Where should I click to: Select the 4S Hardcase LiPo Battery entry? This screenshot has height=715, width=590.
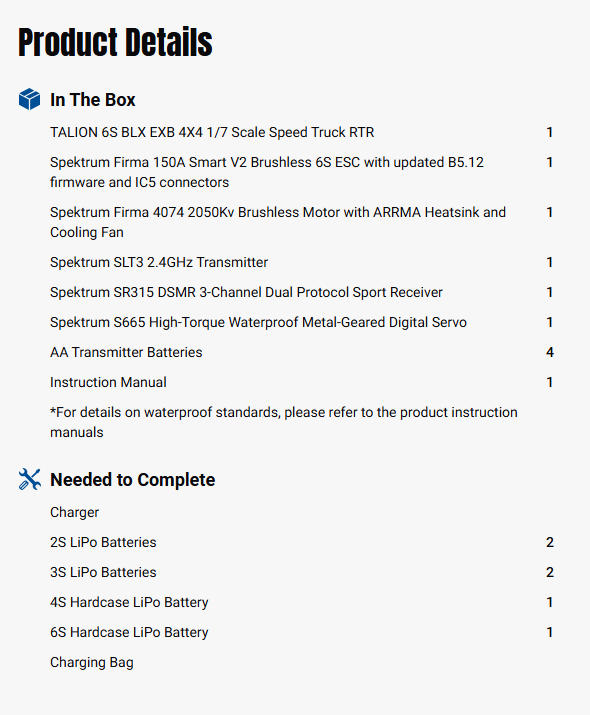pos(129,602)
